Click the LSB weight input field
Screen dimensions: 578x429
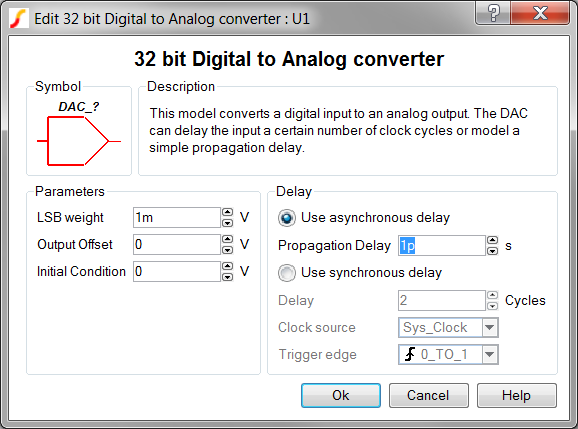tap(177, 217)
